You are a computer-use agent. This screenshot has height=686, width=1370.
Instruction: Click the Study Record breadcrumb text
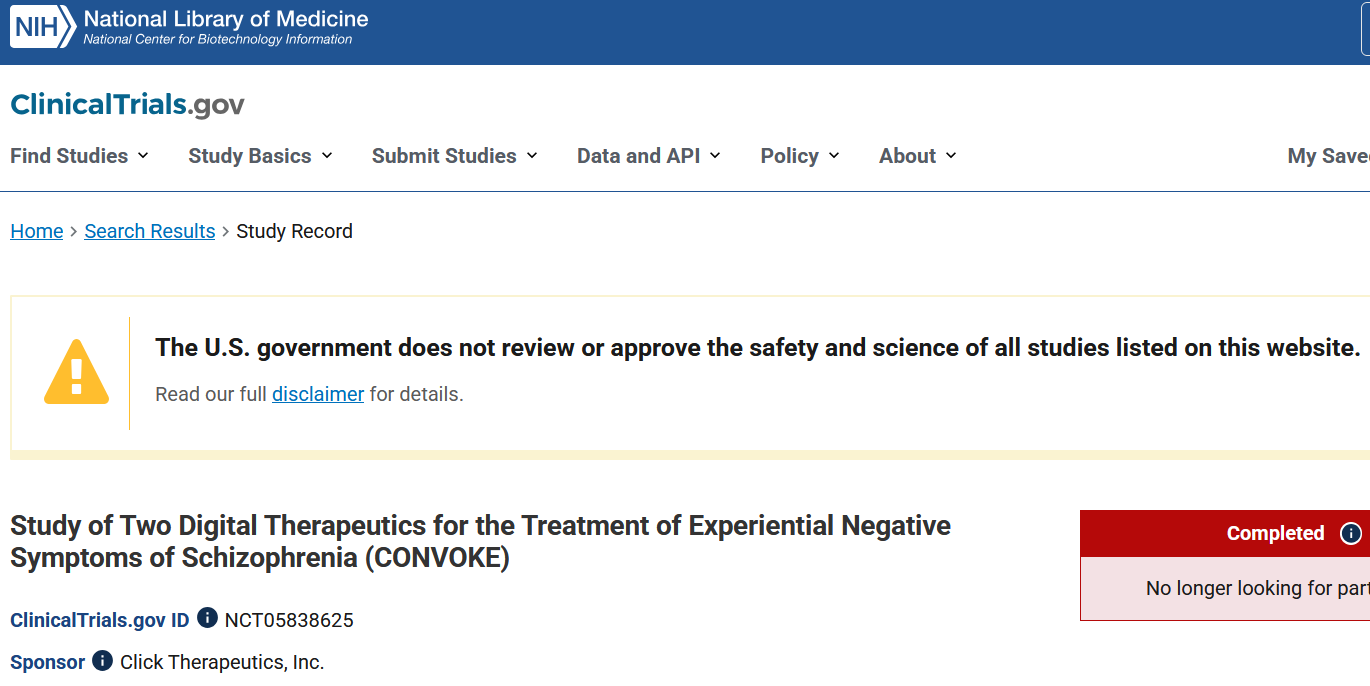[x=294, y=231]
